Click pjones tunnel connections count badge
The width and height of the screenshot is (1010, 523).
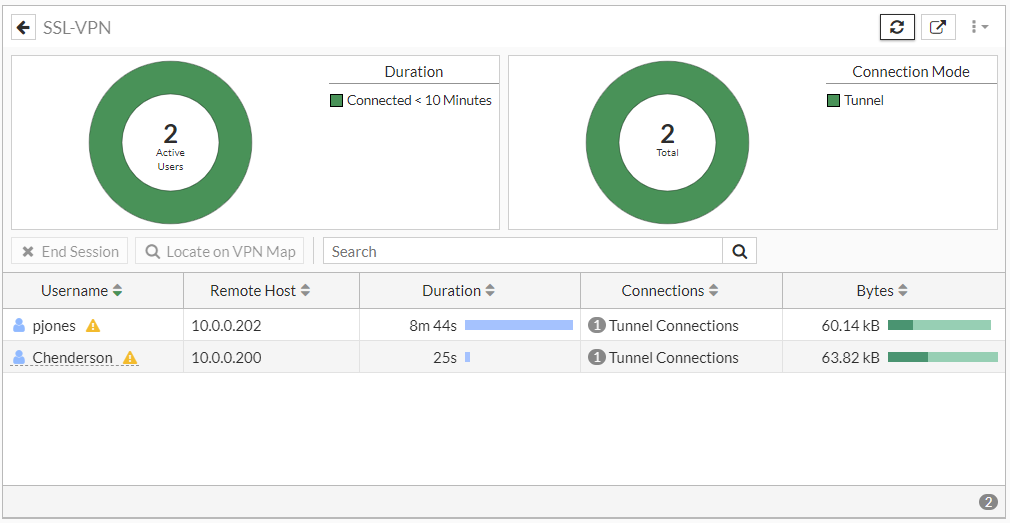click(x=597, y=325)
